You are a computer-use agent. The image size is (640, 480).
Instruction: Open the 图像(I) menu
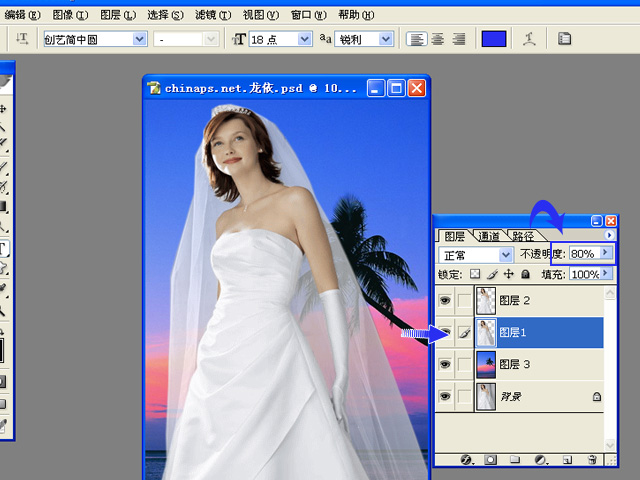[x=70, y=15]
